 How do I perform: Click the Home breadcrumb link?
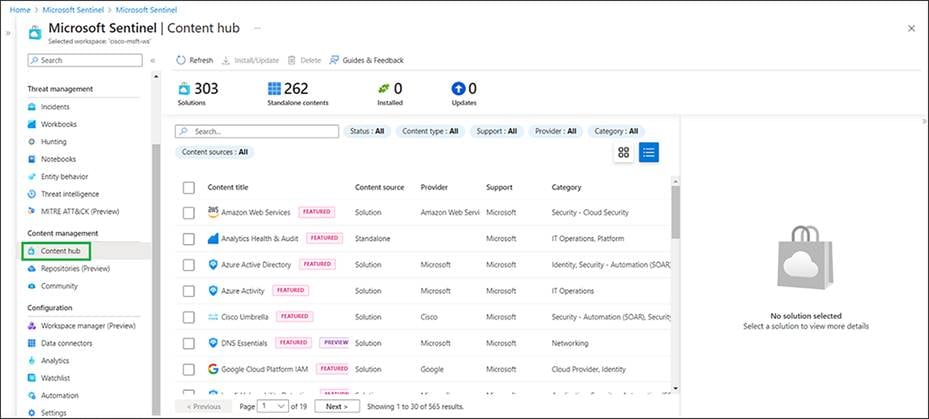tap(20, 10)
